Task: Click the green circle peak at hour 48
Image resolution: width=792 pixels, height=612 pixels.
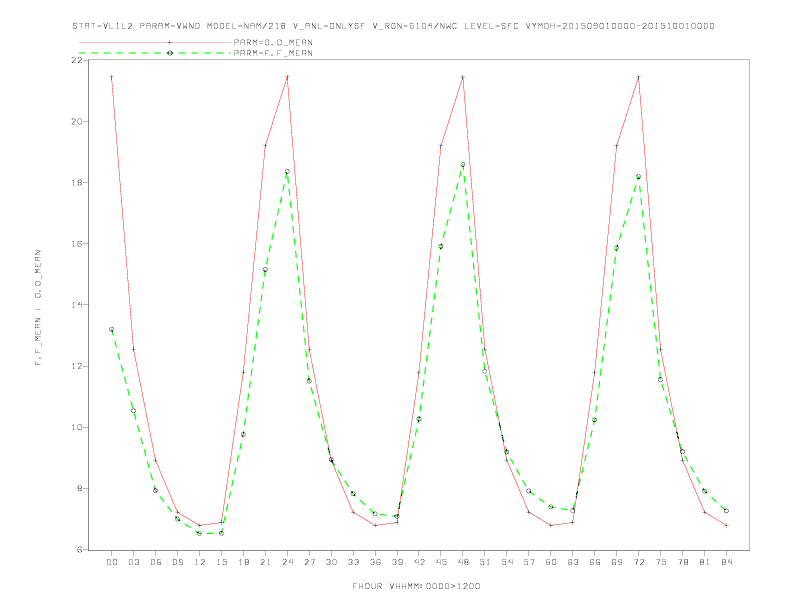Action: (463, 165)
